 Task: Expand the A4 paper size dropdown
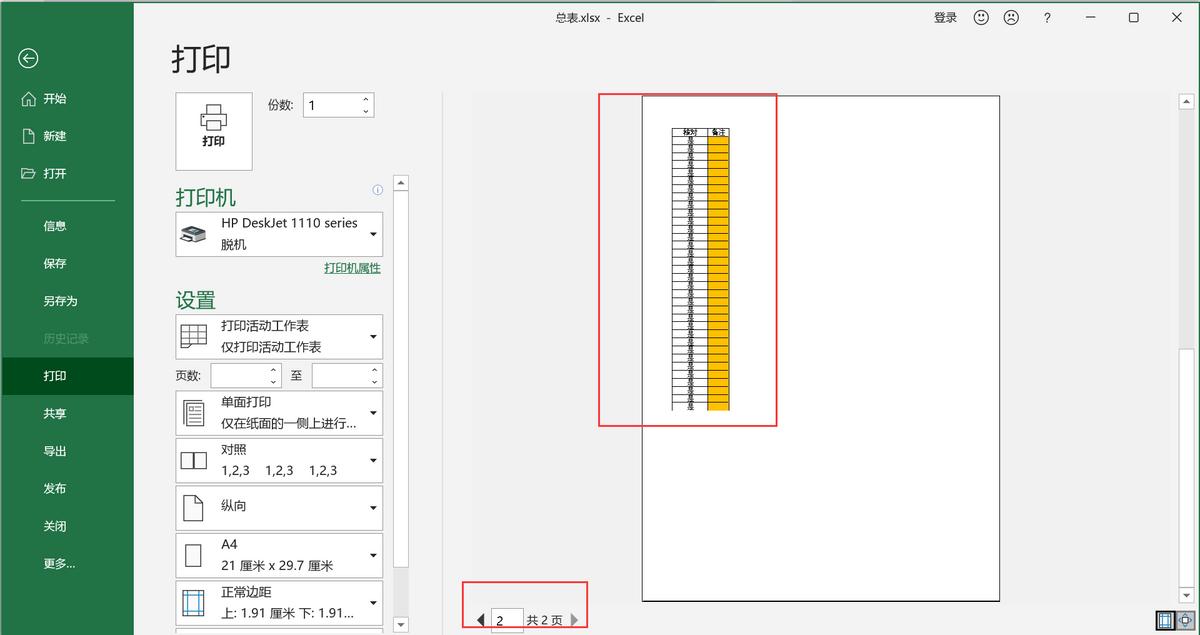click(279, 555)
